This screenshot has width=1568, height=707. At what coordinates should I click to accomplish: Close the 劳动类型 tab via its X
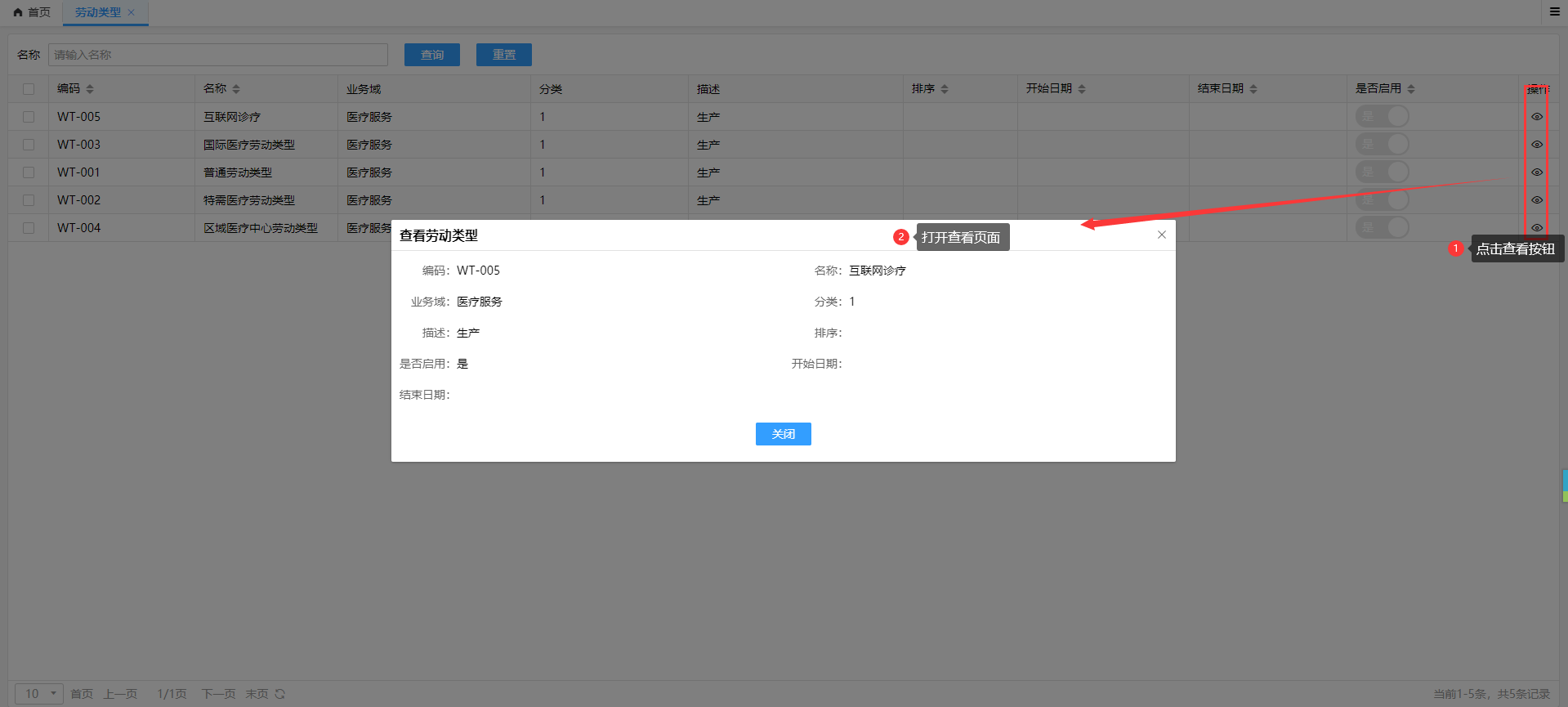(x=132, y=12)
